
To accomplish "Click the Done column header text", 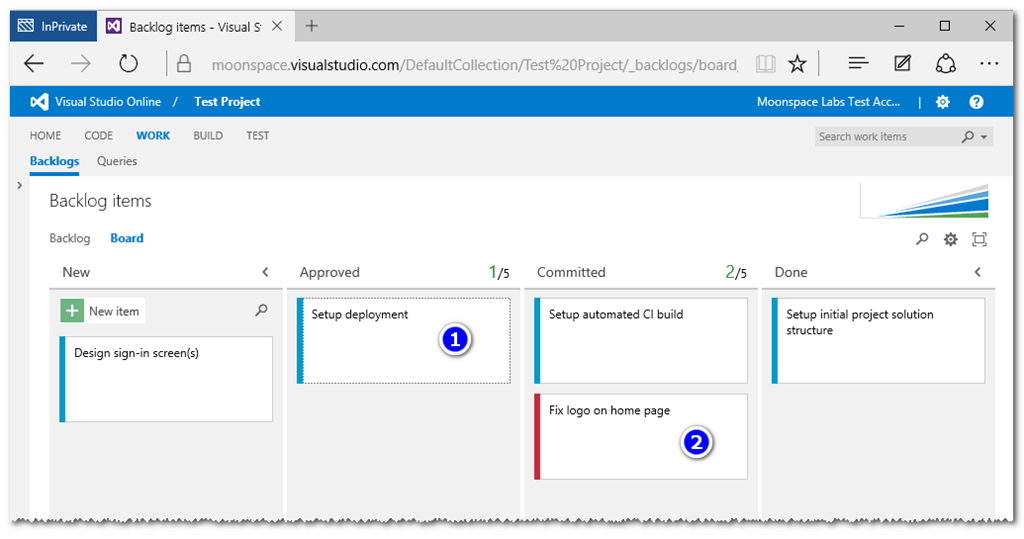I will pyautogui.click(x=791, y=272).
